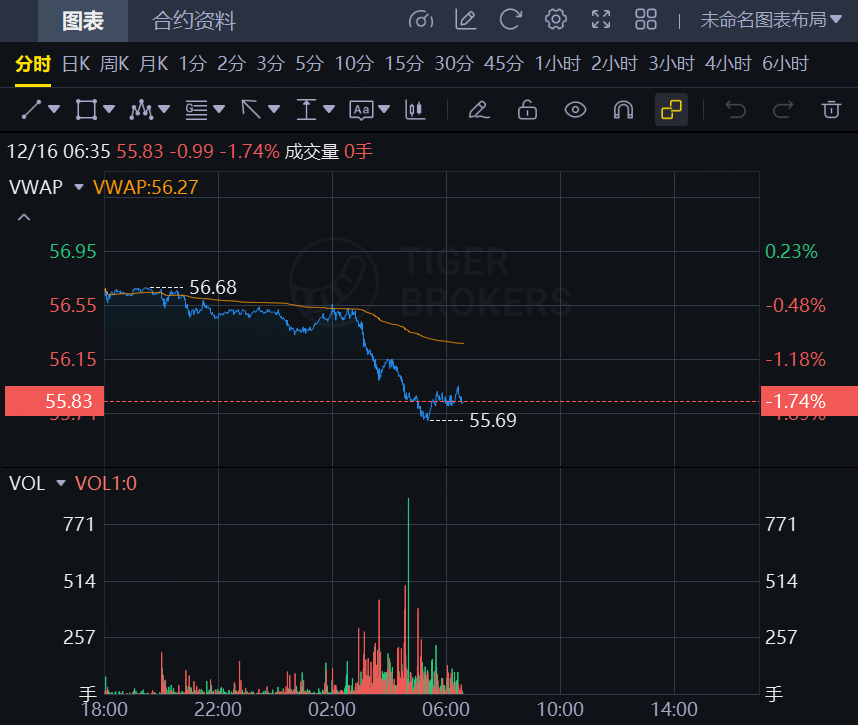Select the 1小时 interval

557,62
